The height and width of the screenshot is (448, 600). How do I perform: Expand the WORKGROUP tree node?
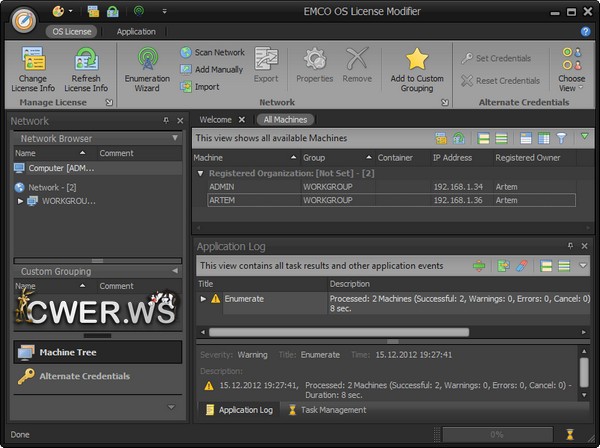[x=21, y=201]
